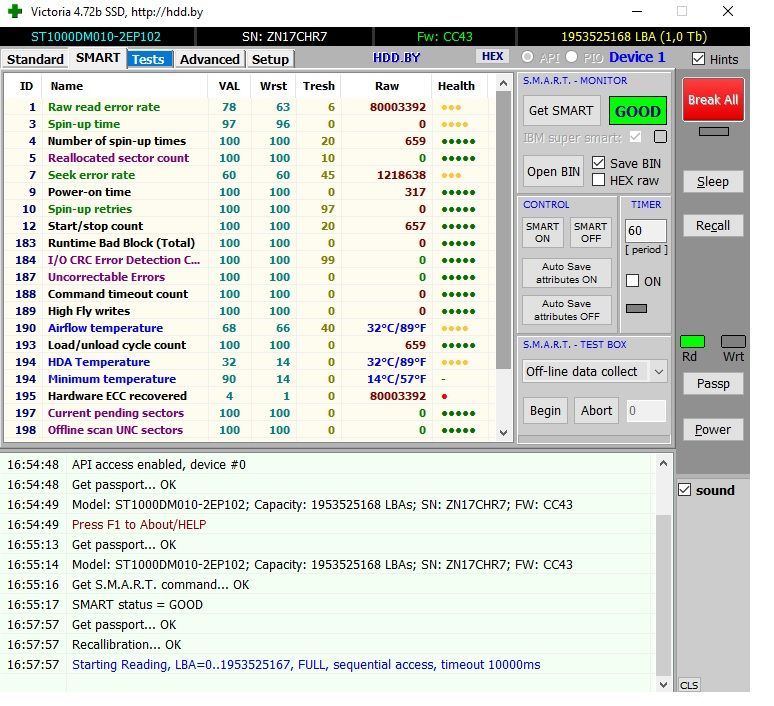Click the green Rd indicator

[x=692, y=342]
